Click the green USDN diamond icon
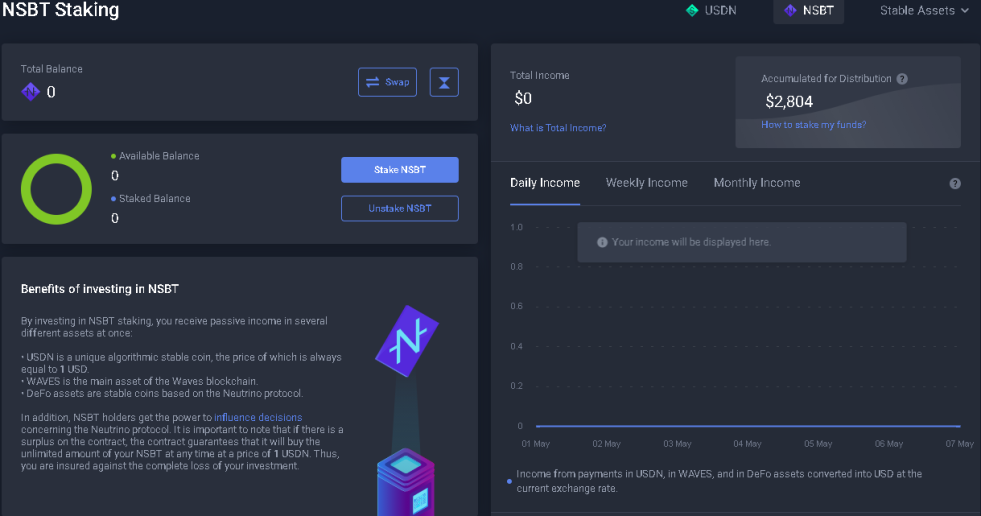 pos(692,11)
